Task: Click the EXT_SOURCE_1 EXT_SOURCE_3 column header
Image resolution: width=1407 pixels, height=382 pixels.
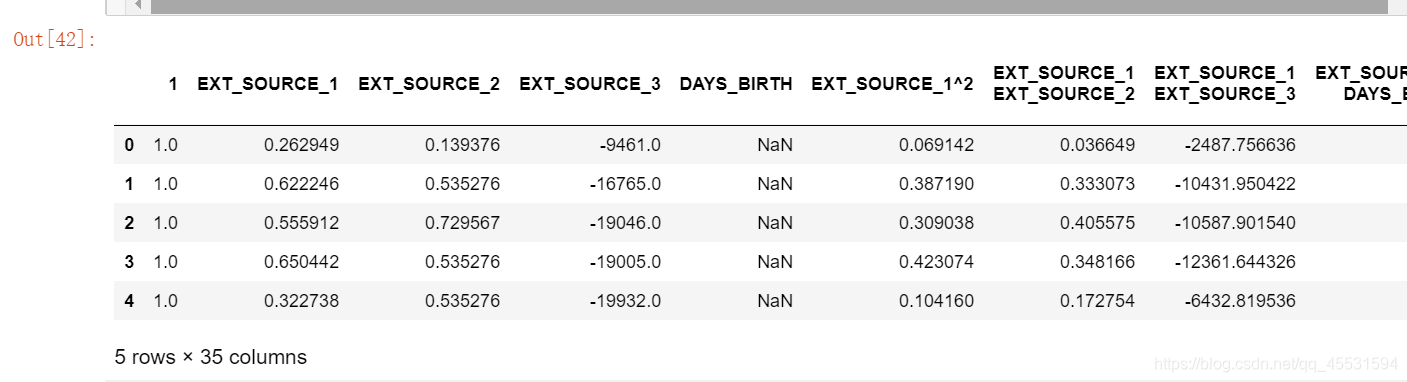Action: point(1225,83)
